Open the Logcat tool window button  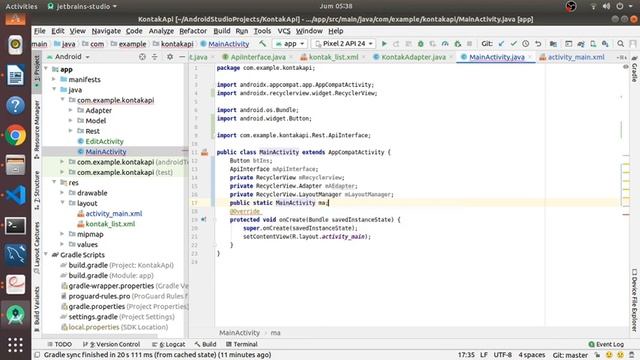169,344
